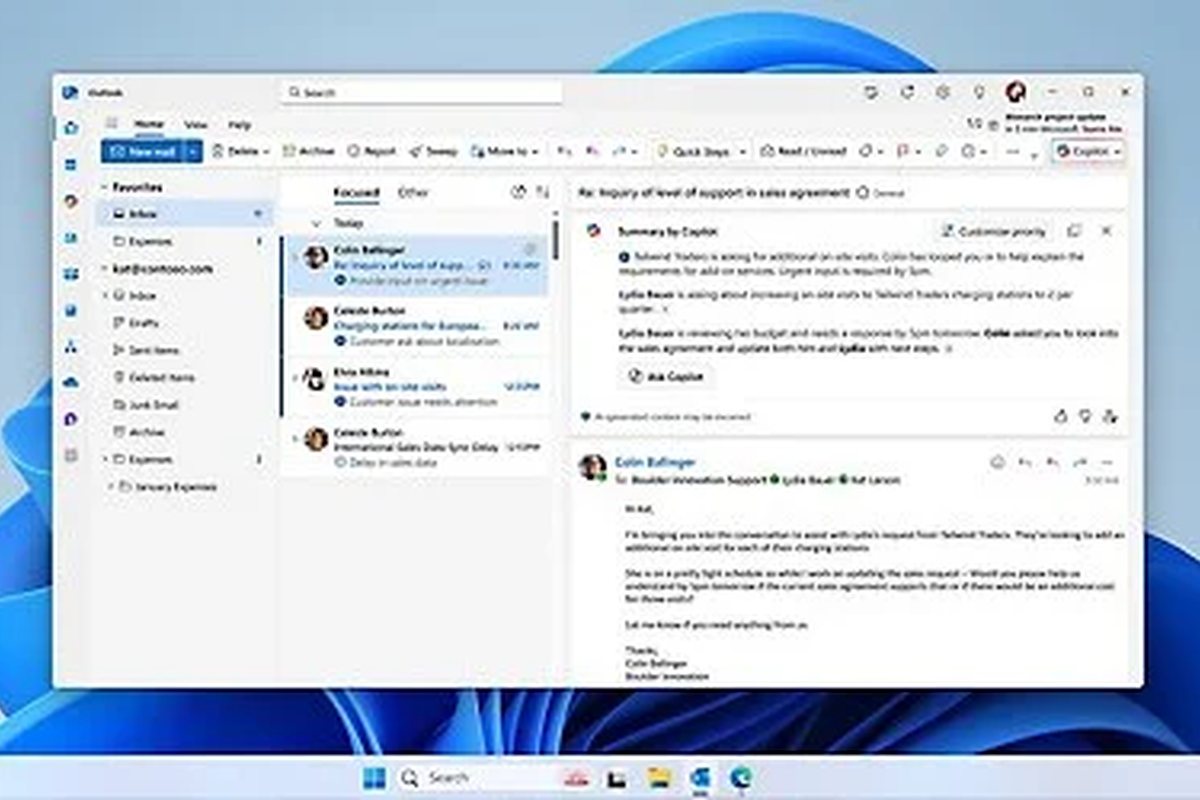Open email Charging stations for Europe
The width and height of the screenshot is (1200, 800).
click(x=415, y=326)
